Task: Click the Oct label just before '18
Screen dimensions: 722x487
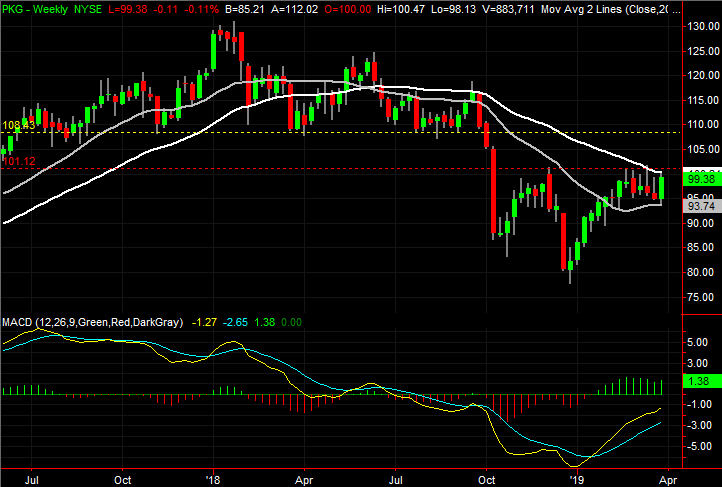Action: click(x=122, y=480)
